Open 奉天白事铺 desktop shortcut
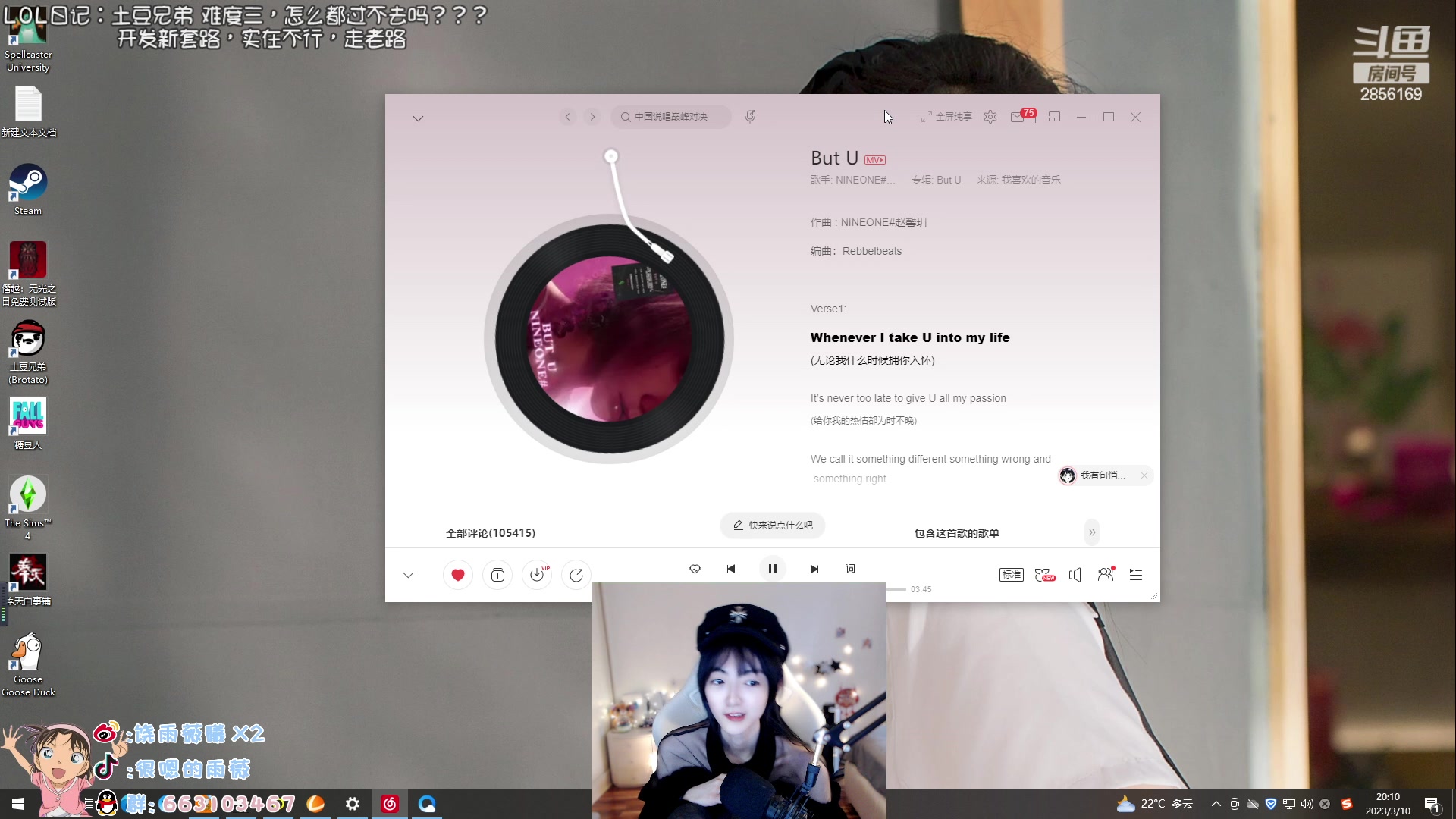The width and height of the screenshot is (1456, 819). (x=28, y=580)
